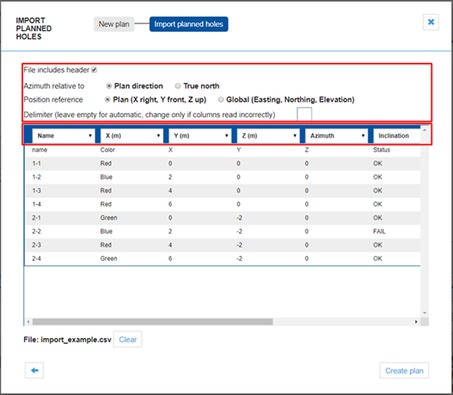
Task: Click the Green cell in row 2-4
Action: [x=109, y=258]
